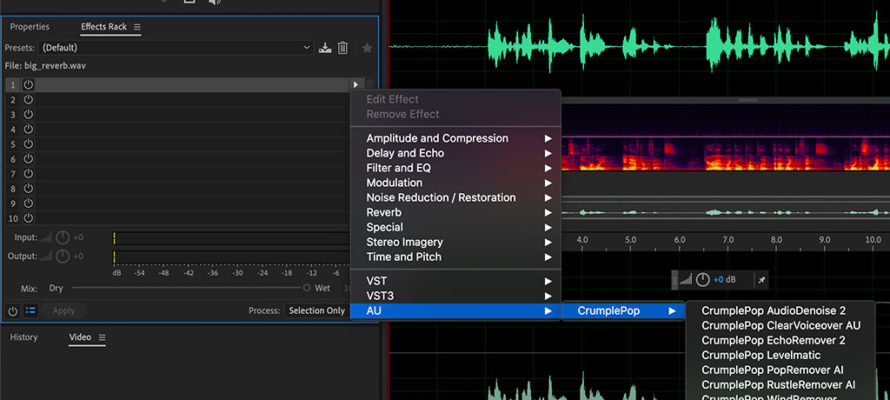Select the CrumplePop vendor submenu item
This screenshot has height=400, width=890.
point(623,310)
